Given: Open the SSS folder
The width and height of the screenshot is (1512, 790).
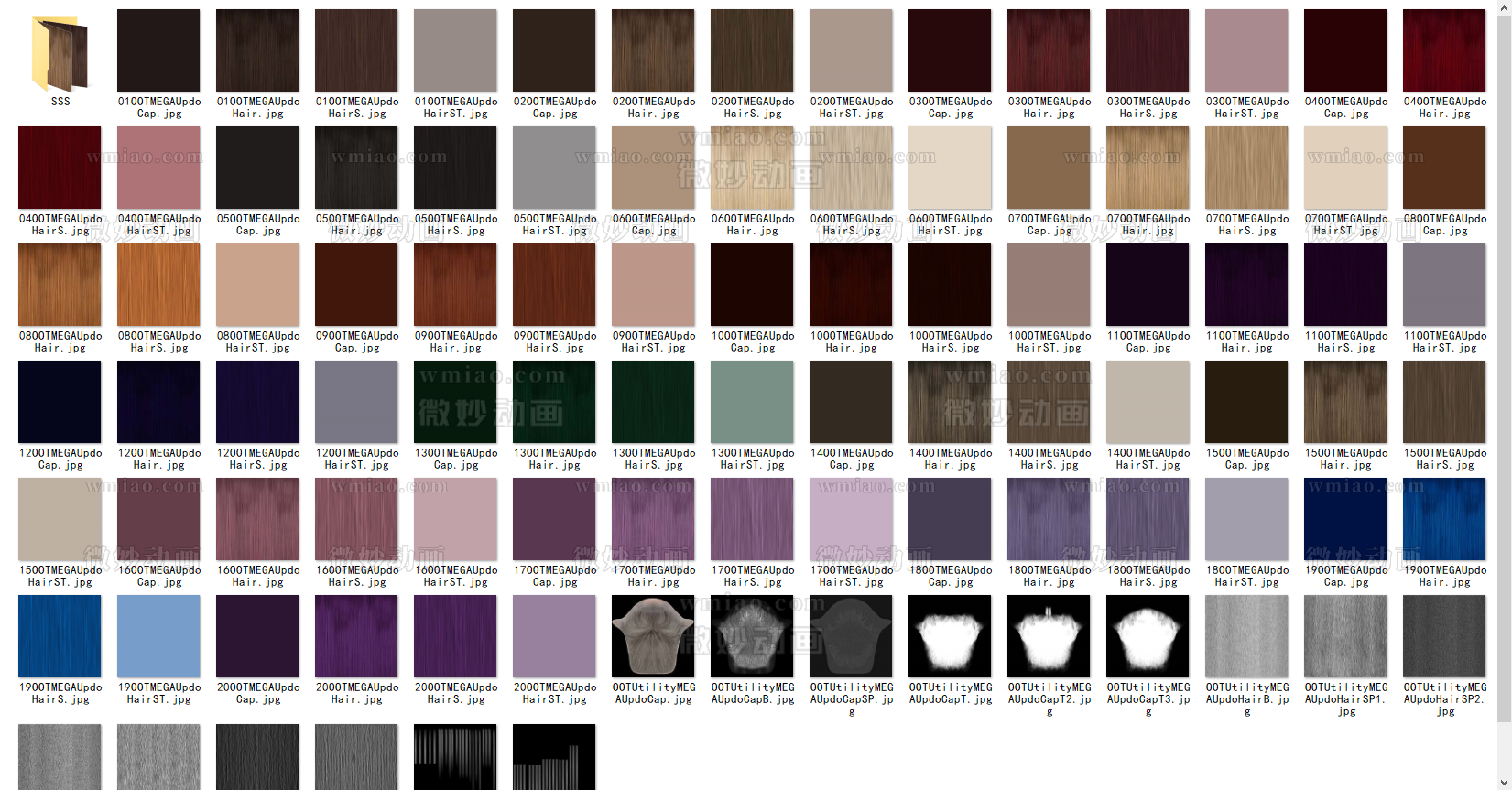Looking at the screenshot, I should coord(60,53).
